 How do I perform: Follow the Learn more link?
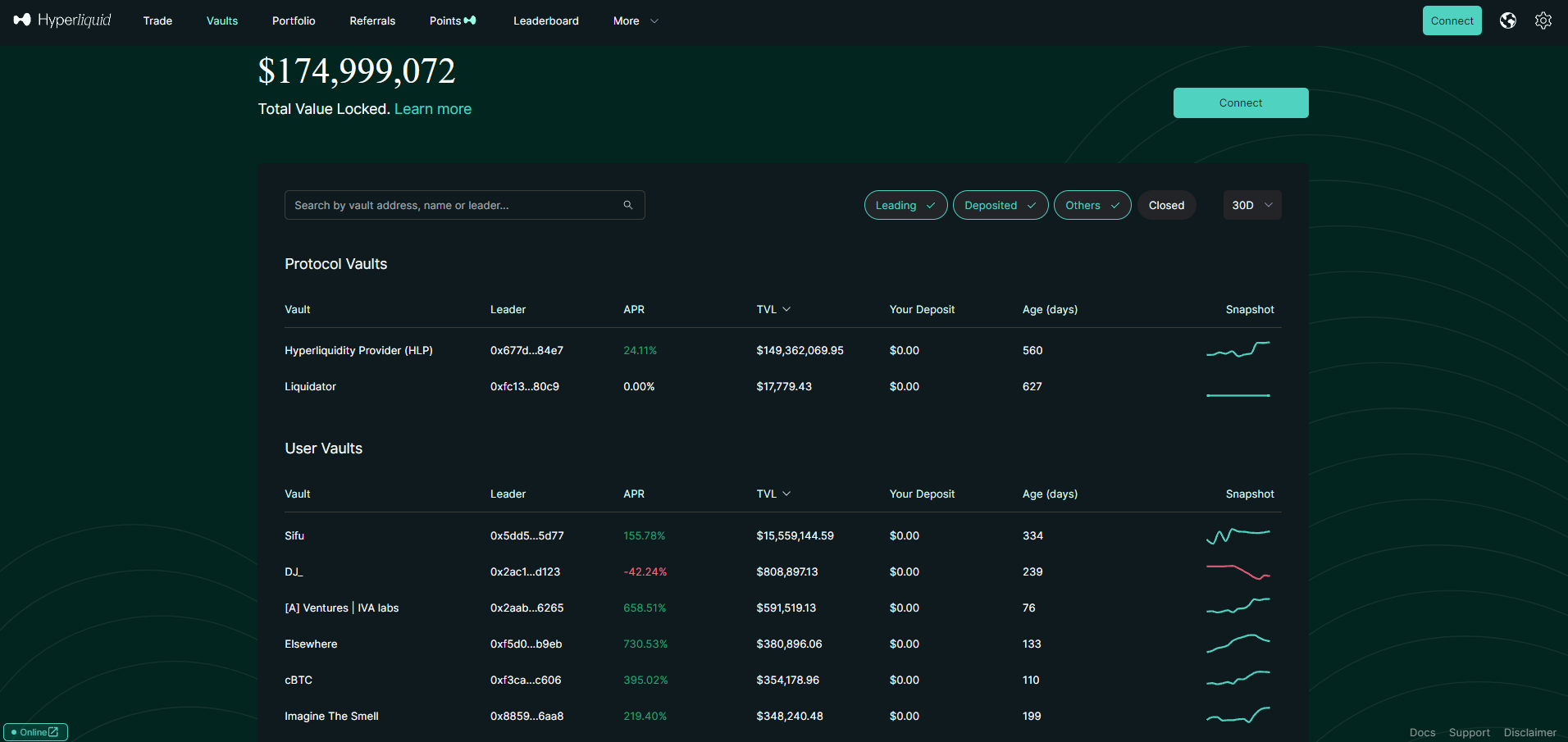(433, 109)
